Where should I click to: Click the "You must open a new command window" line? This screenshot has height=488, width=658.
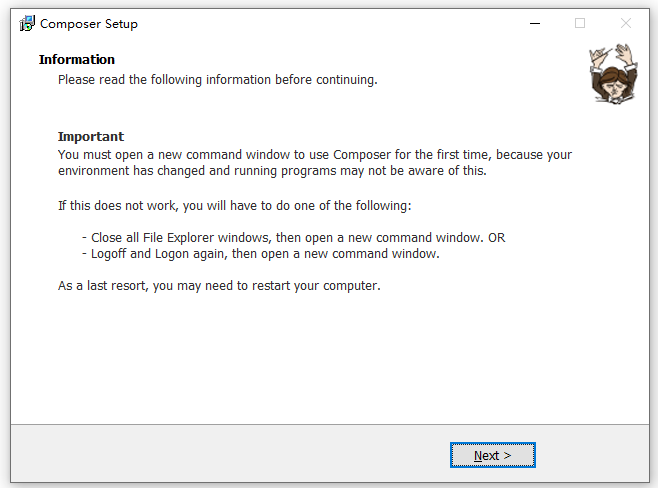[x=314, y=154]
